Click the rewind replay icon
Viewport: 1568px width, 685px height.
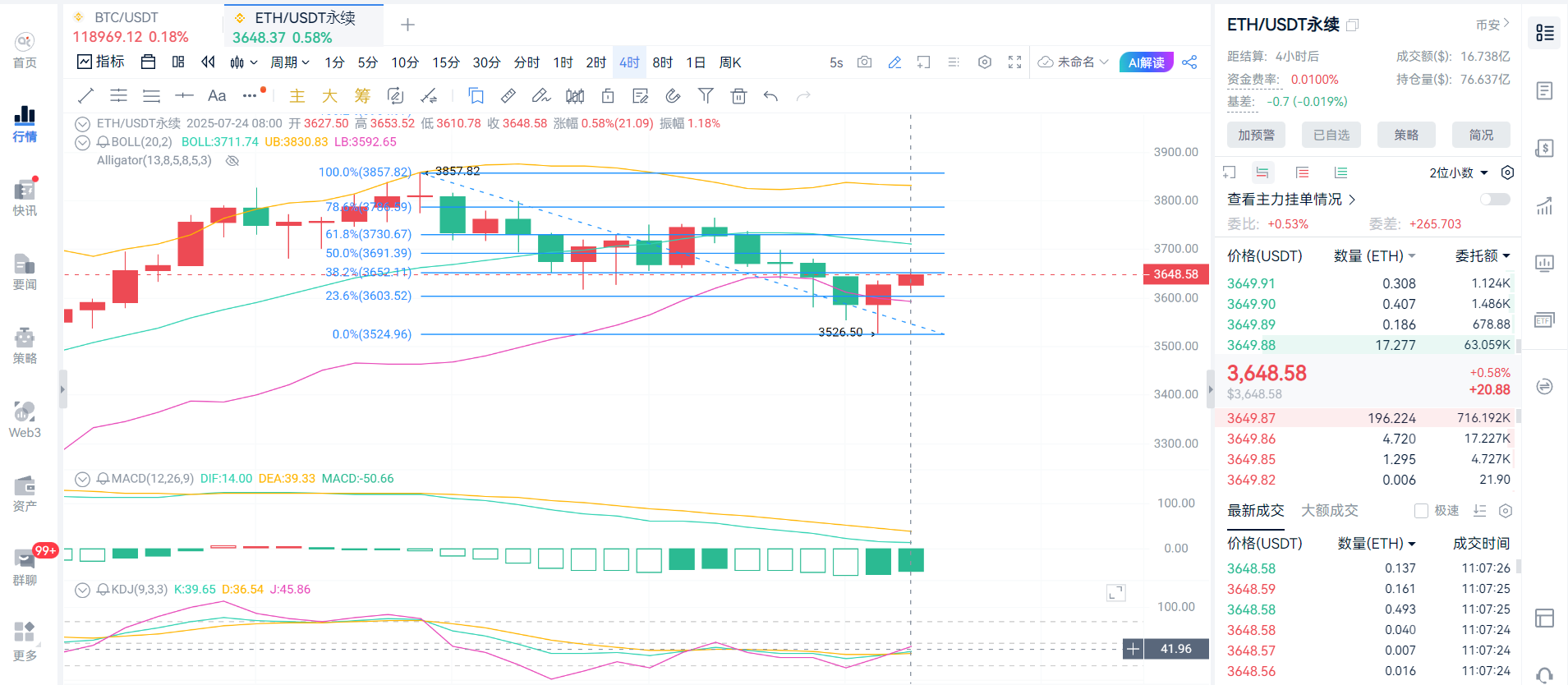click(208, 62)
